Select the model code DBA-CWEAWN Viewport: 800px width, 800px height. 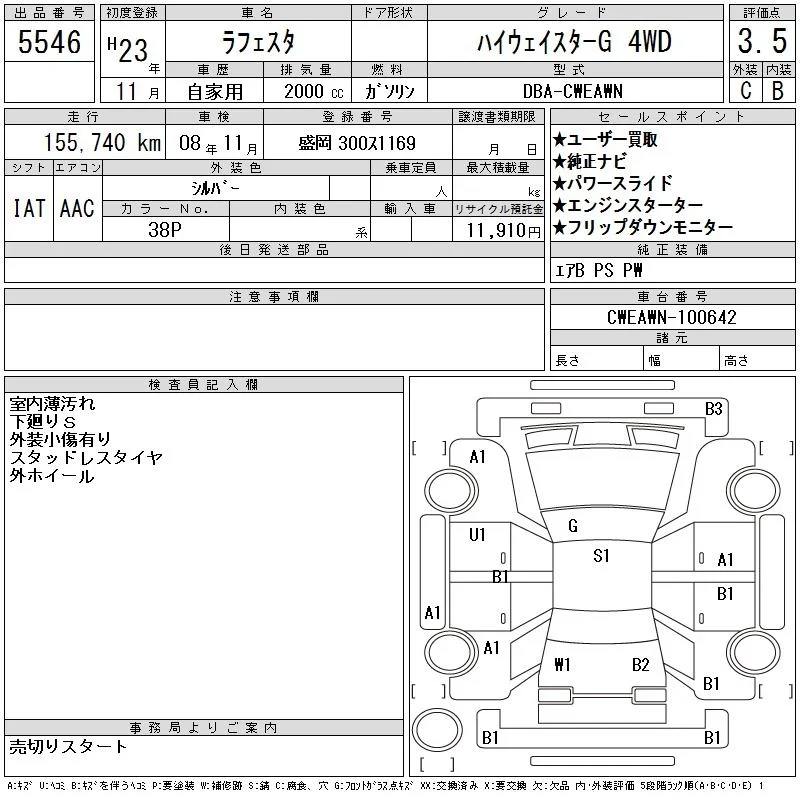click(572, 91)
